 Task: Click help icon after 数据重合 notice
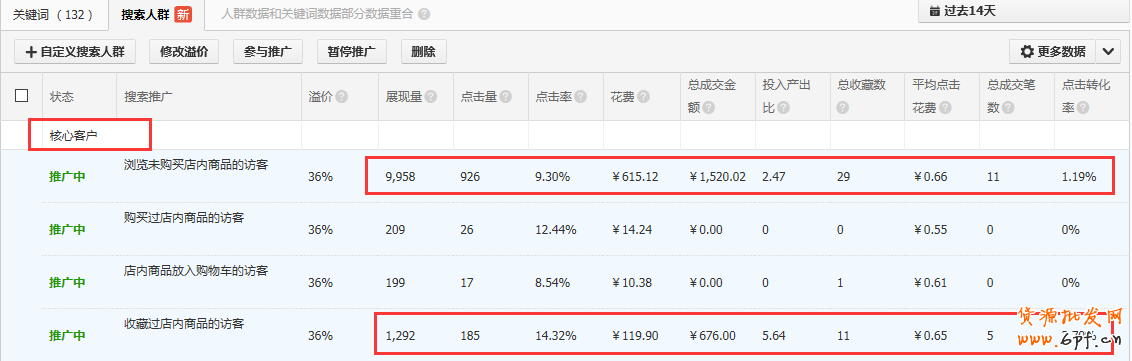424,14
